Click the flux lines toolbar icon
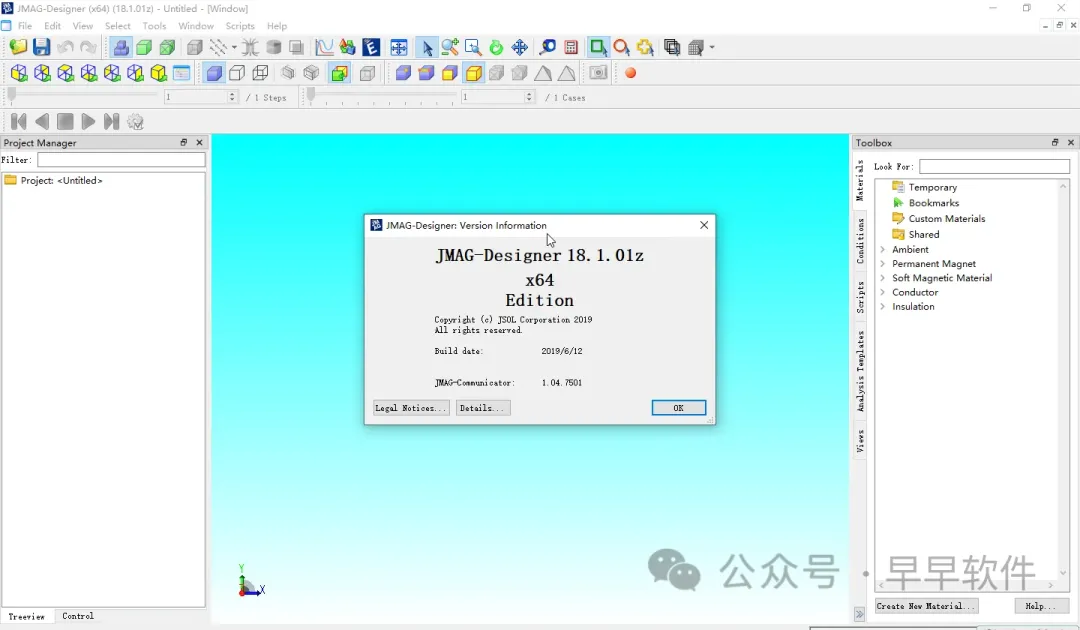The height and width of the screenshot is (630, 1080). pyautogui.click(x=250, y=47)
